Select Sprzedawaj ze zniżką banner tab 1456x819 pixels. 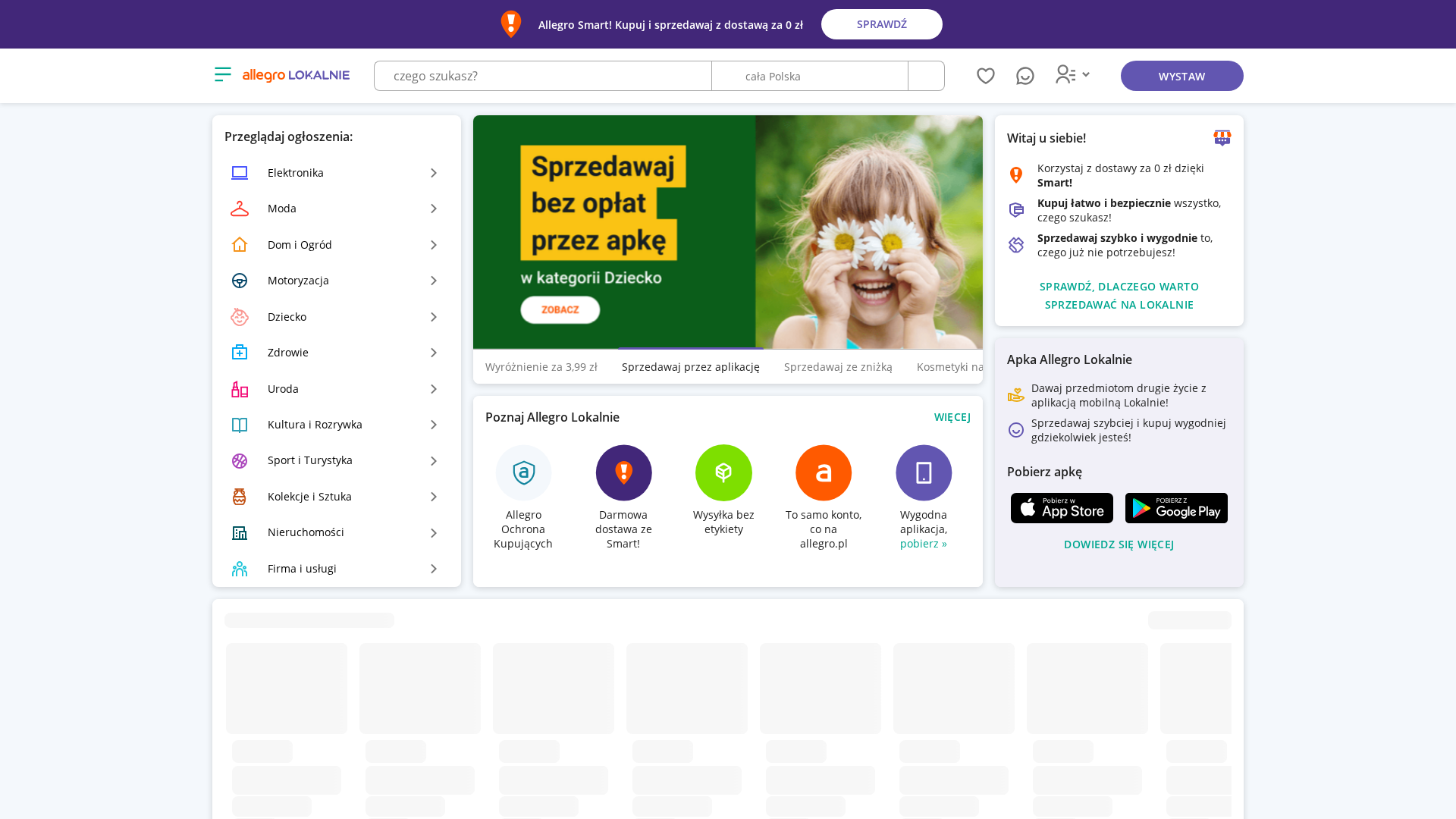(838, 367)
